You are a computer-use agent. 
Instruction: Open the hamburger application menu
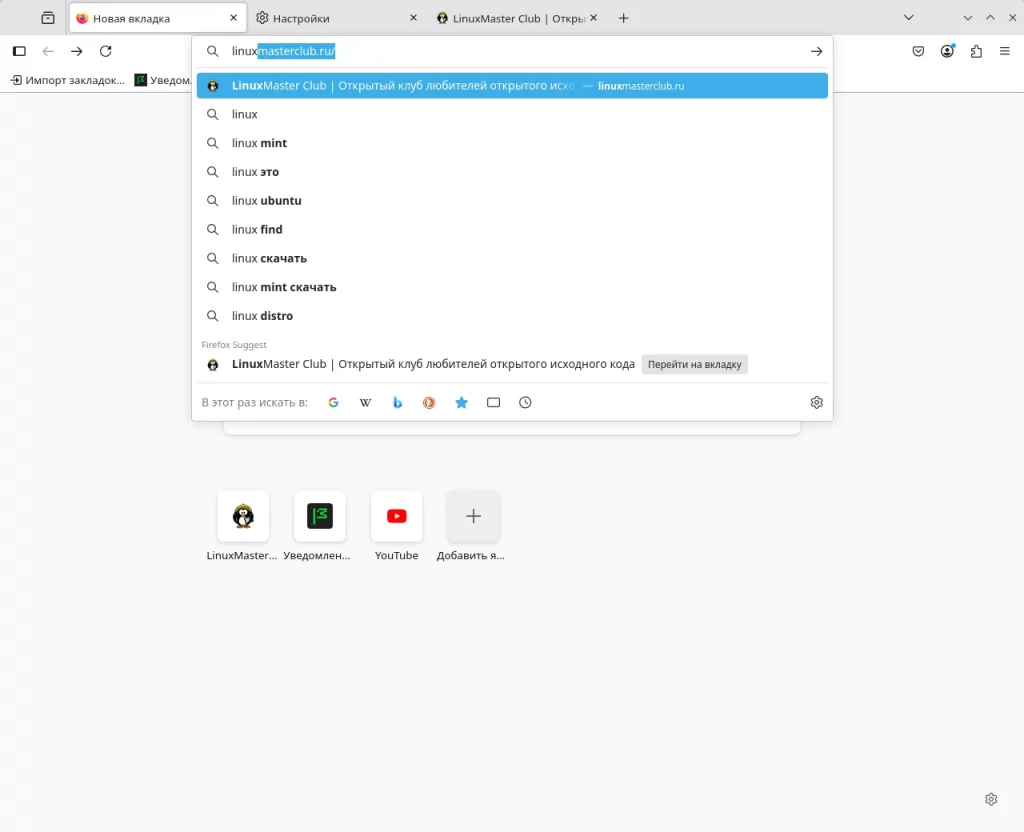coord(1004,51)
